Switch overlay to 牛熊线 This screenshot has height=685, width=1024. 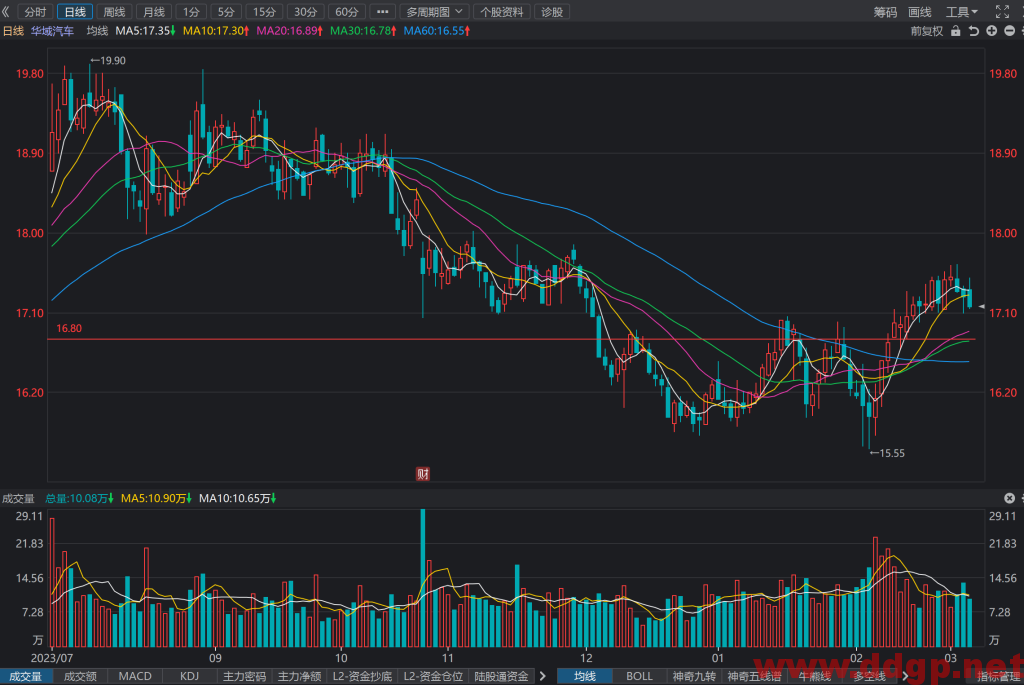(814, 677)
